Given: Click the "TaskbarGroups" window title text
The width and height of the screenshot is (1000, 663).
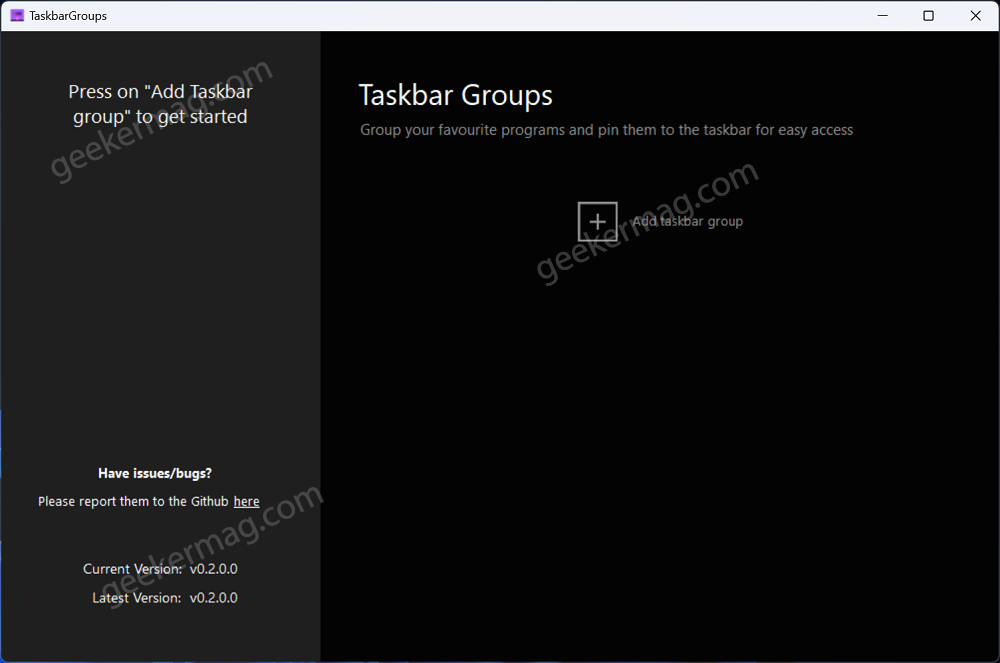Looking at the screenshot, I should 68,15.
